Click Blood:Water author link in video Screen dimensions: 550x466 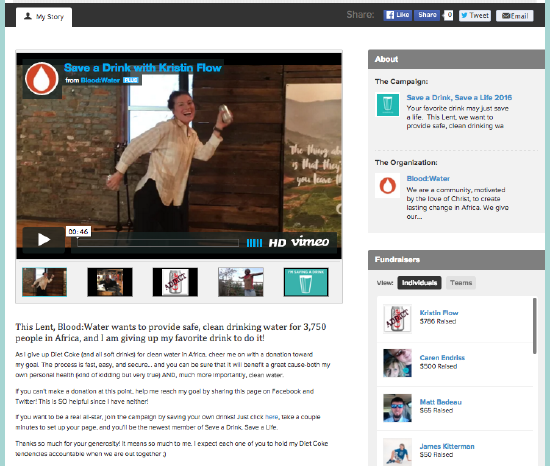(100, 80)
